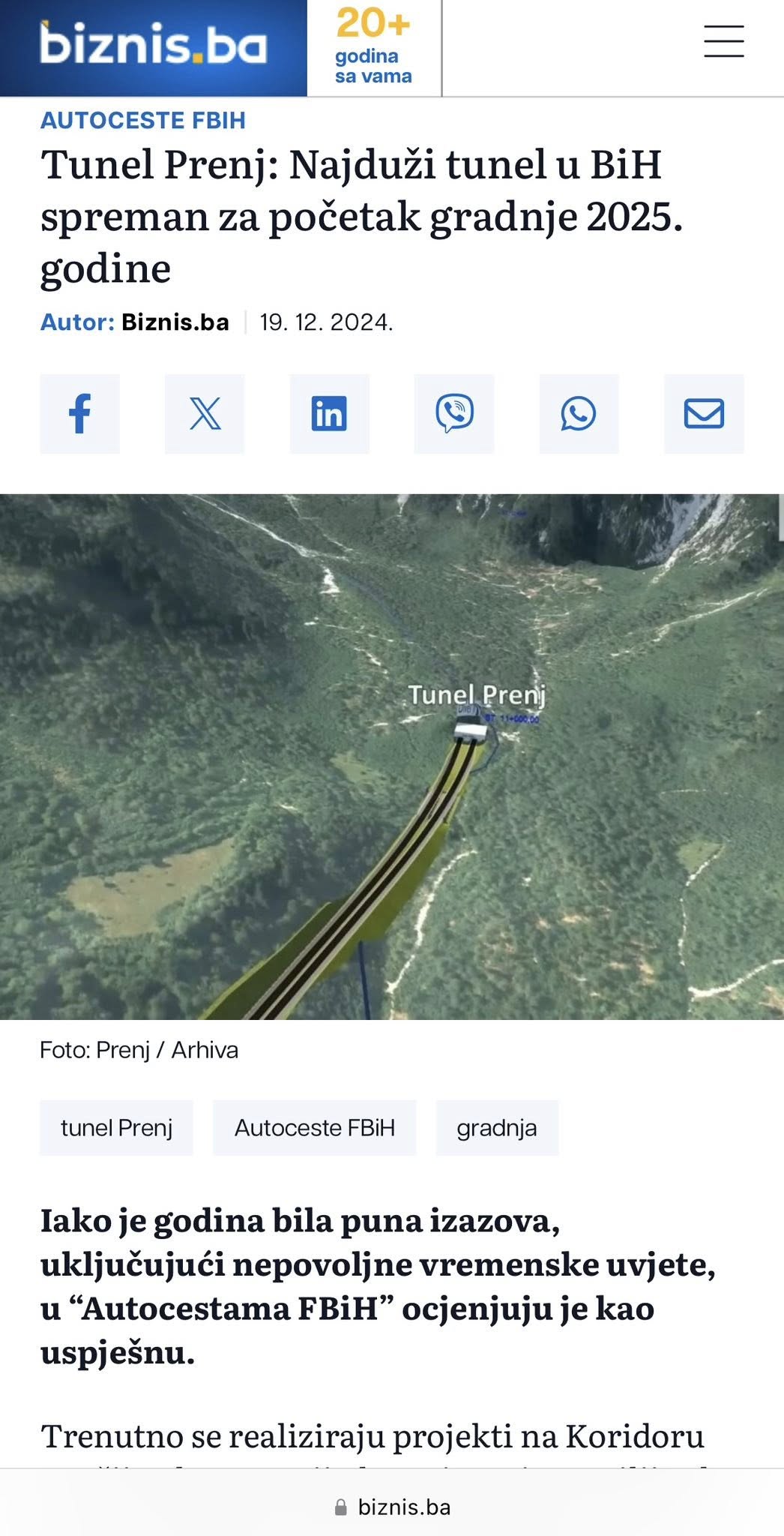Tap the Foto: Prenj / Arhiva caption
Screen dimensions: 784x1536
tap(139, 1050)
